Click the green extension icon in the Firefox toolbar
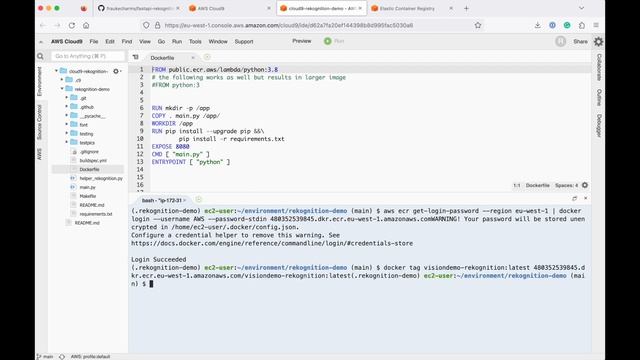The image size is (640, 360). (x=567, y=25)
